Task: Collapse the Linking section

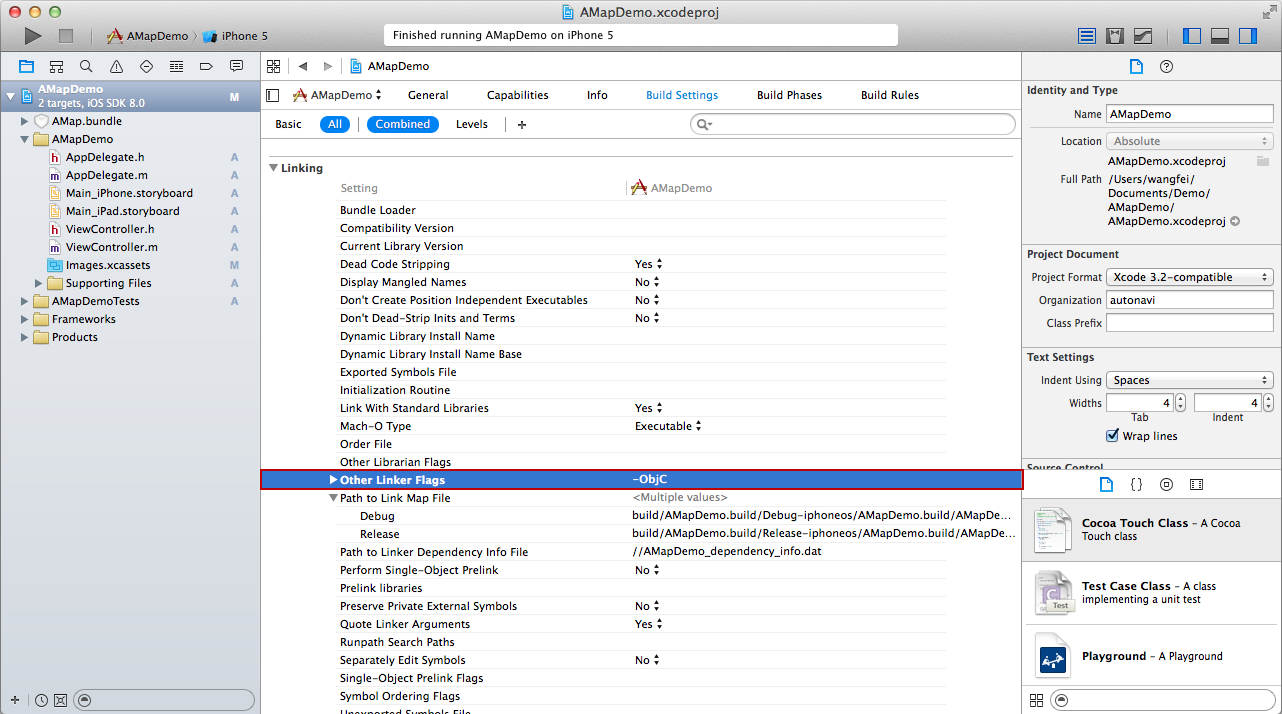Action: [x=273, y=168]
